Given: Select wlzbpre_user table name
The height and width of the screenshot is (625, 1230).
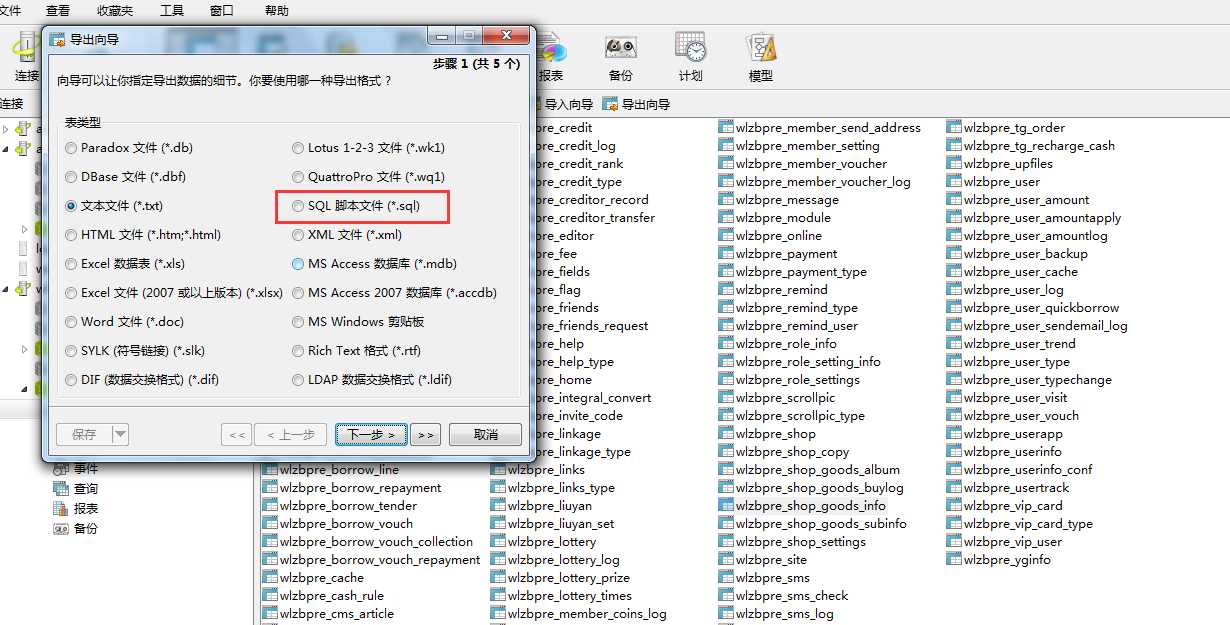Looking at the screenshot, I should (x=1002, y=182).
